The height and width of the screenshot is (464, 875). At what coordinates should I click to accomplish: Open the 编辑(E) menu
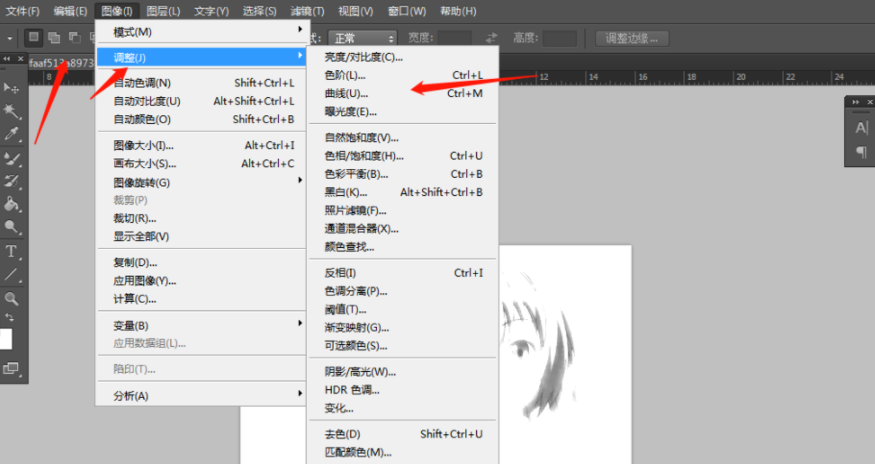click(70, 11)
